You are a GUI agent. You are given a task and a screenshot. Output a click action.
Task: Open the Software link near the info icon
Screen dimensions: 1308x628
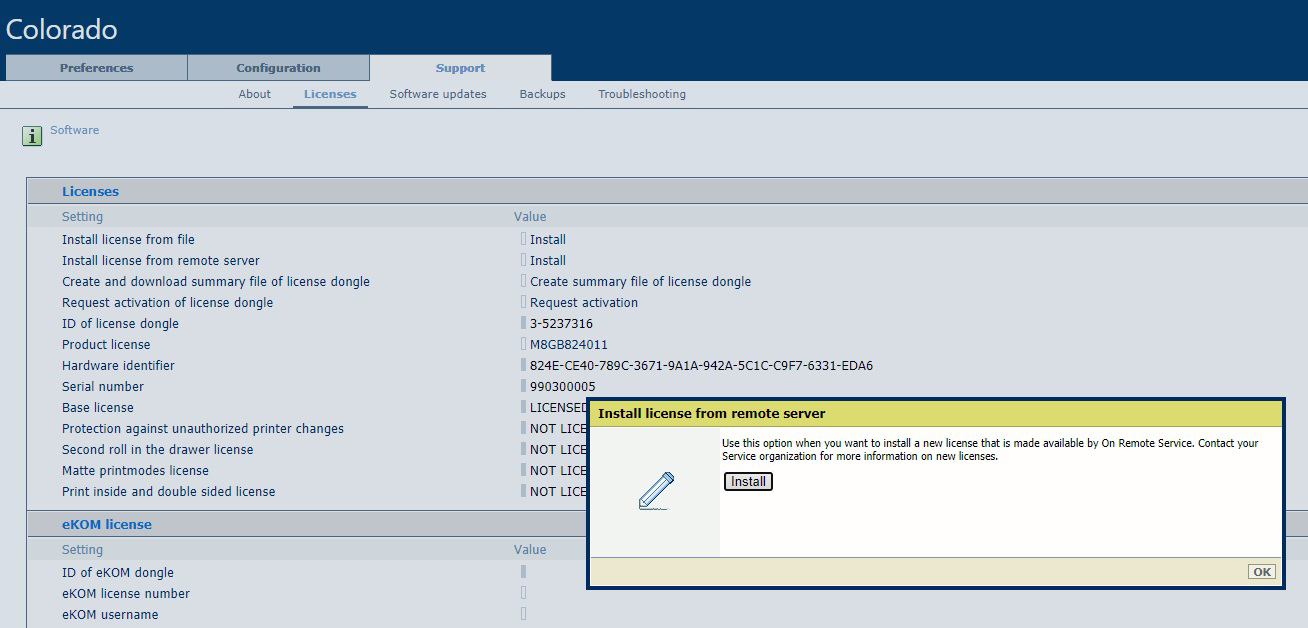point(75,130)
